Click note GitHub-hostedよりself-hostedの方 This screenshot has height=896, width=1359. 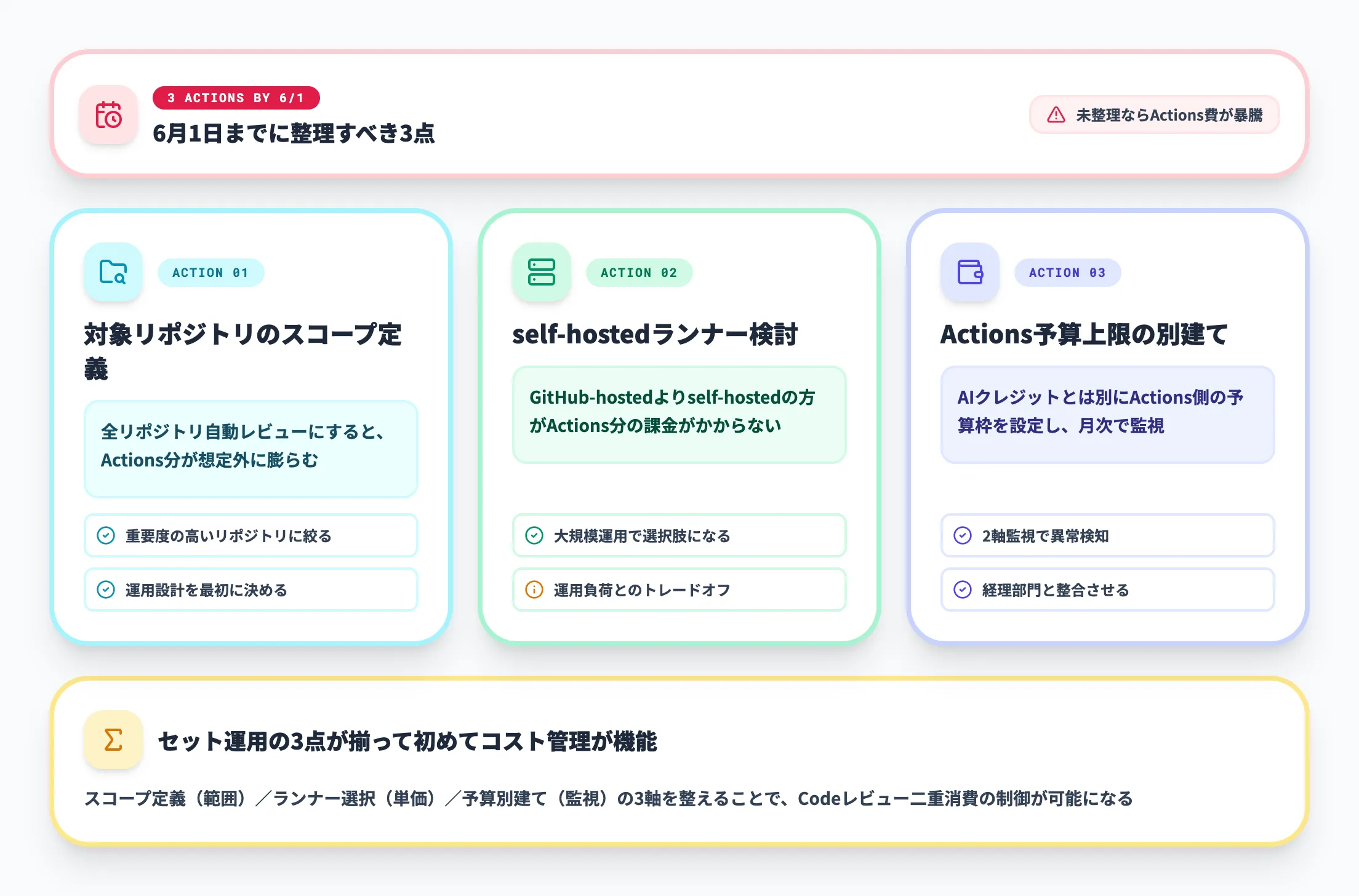click(679, 415)
